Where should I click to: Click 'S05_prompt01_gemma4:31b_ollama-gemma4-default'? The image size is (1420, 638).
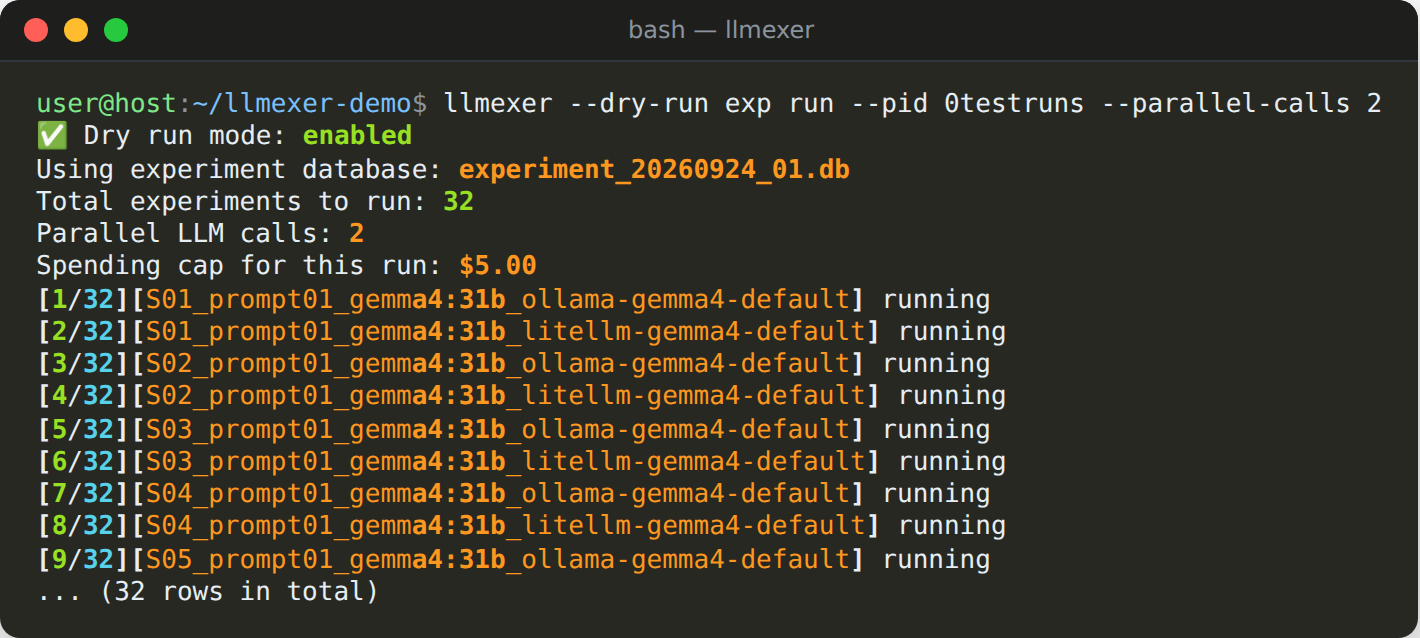[497, 560]
